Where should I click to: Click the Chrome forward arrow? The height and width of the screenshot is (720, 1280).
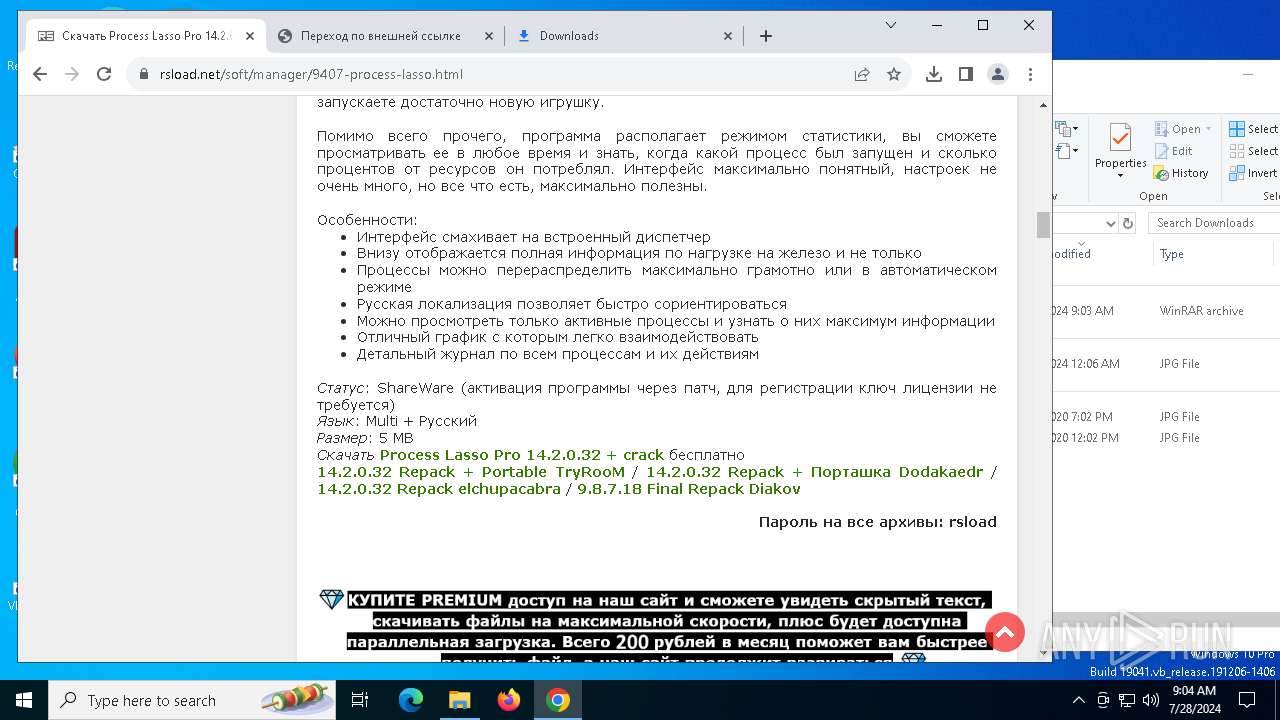click(x=72, y=74)
